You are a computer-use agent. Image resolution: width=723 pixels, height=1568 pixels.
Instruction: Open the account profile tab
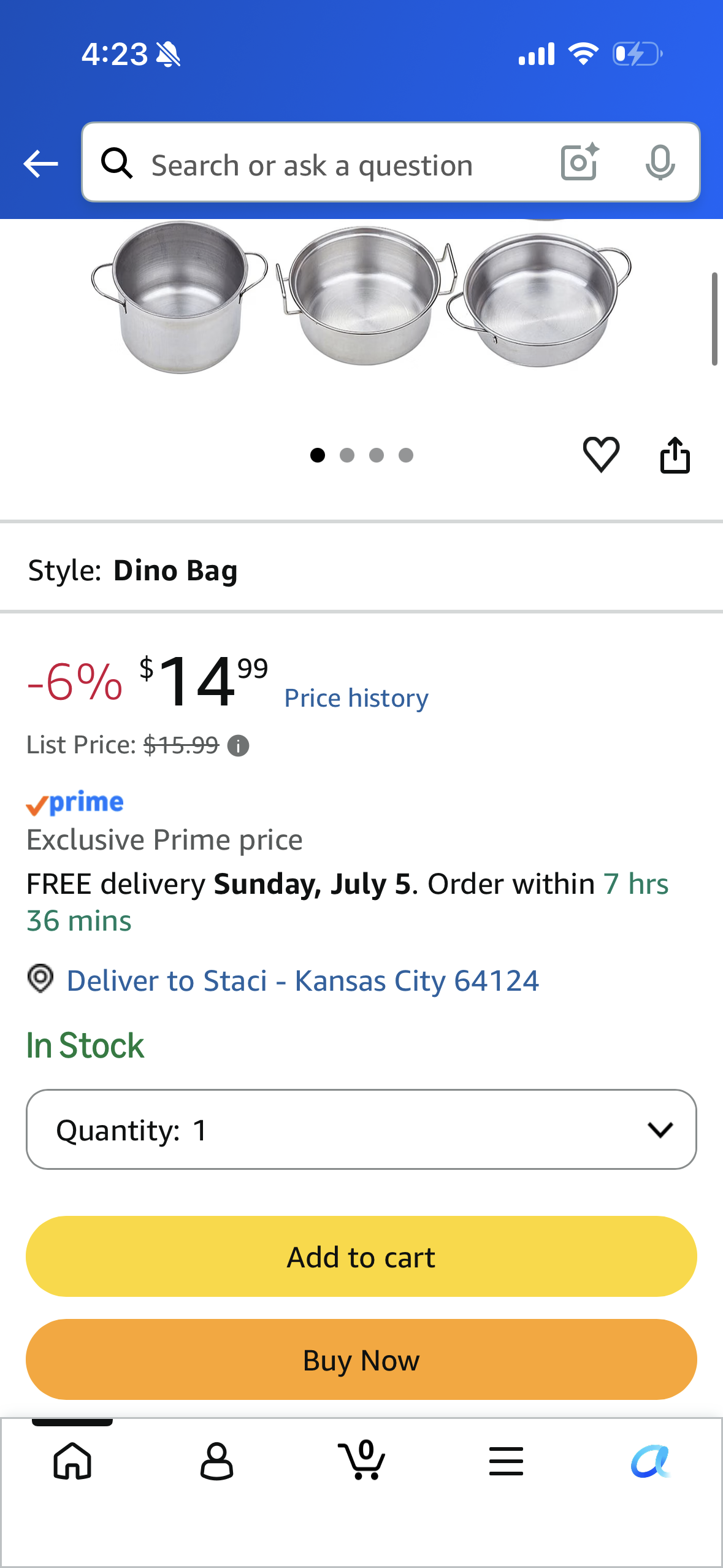click(216, 1461)
